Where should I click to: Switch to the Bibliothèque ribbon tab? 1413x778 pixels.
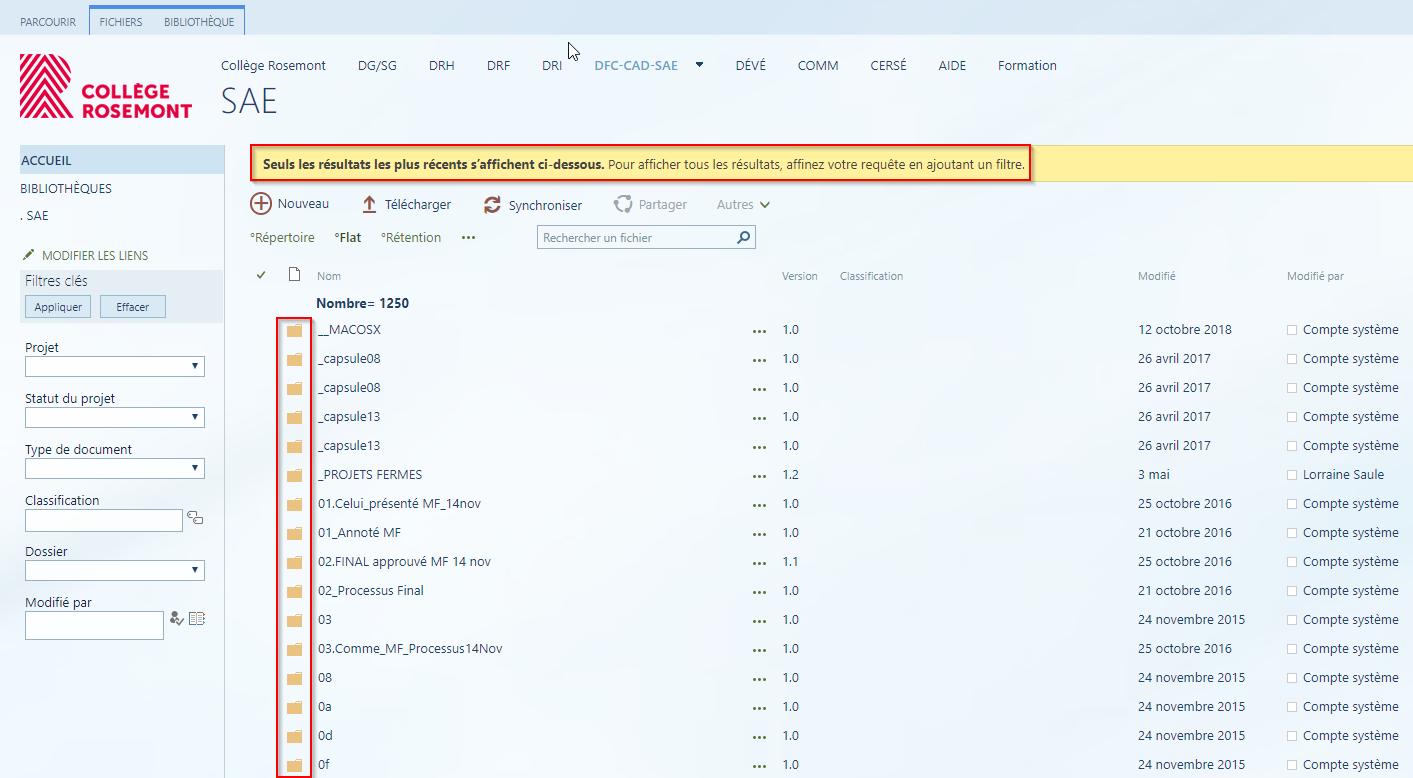[x=199, y=22]
